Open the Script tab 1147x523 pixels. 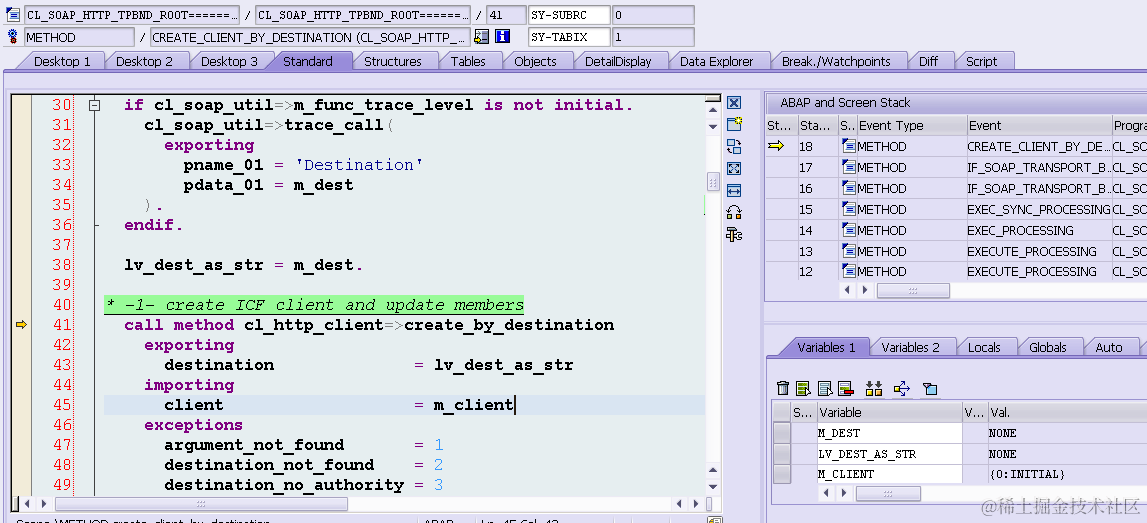[x=982, y=61]
